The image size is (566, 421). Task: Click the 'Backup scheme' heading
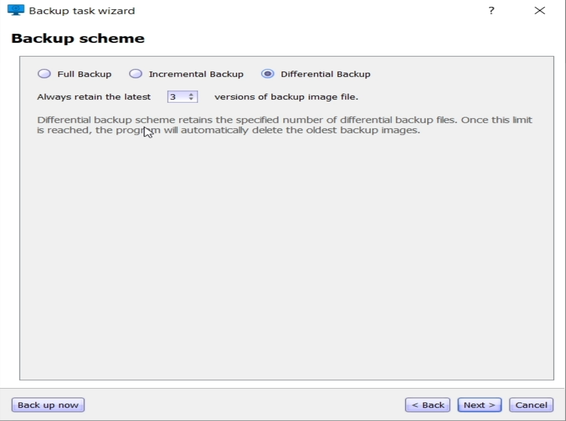pyautogui.click(x=78, y=38)
